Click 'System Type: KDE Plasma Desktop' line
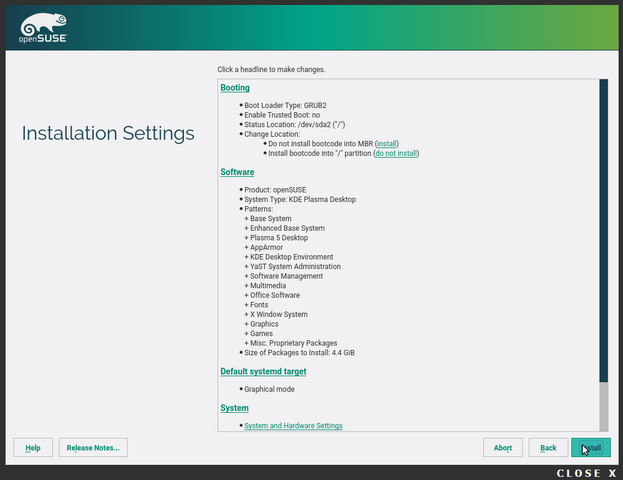This screenshot has height=480, width=623. 300,199
